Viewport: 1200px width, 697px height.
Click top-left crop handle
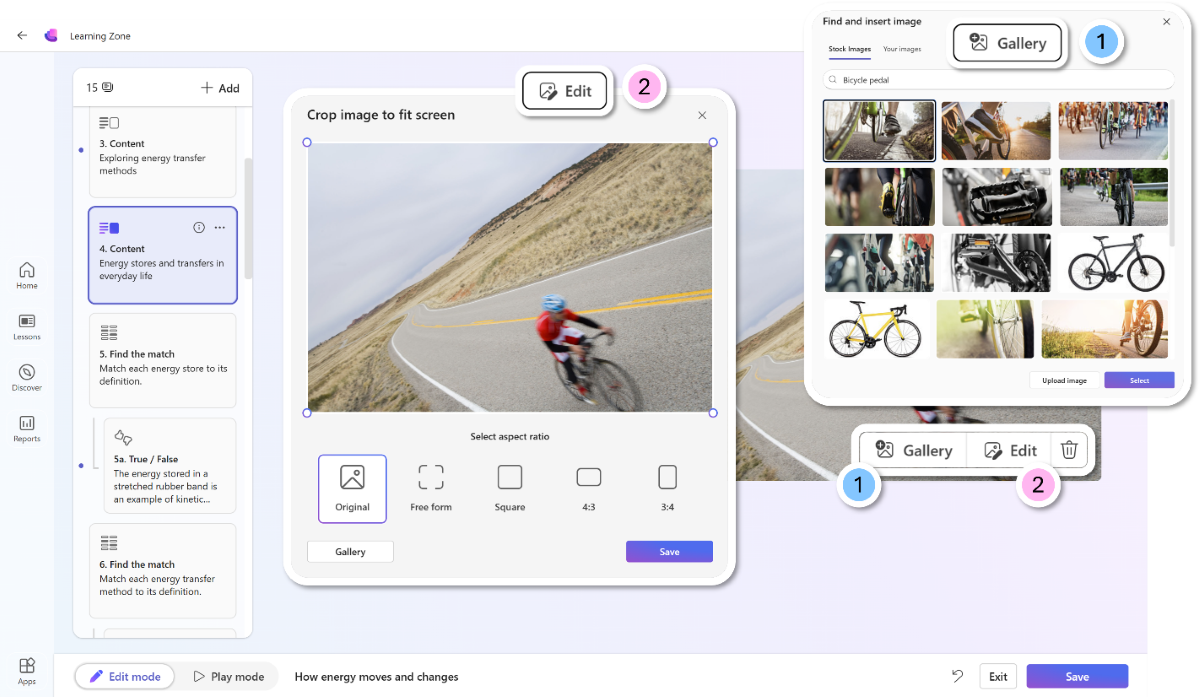[x=307, y=143]
